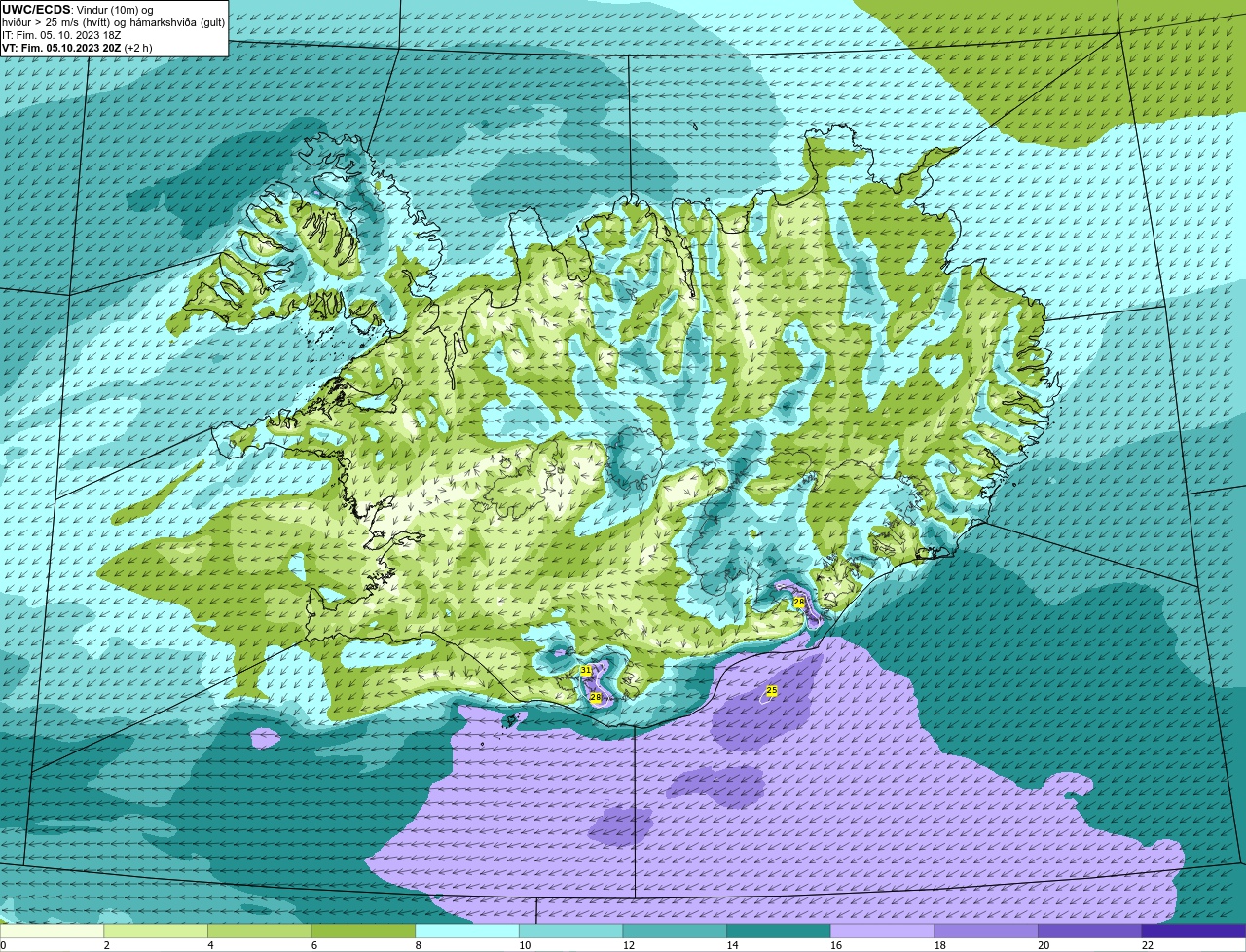Image resolution: width=1246 pixels, height=952 pixels.
Task: Click the 16–18 m/s light purple legend swatch
Action: coord(883,931)
